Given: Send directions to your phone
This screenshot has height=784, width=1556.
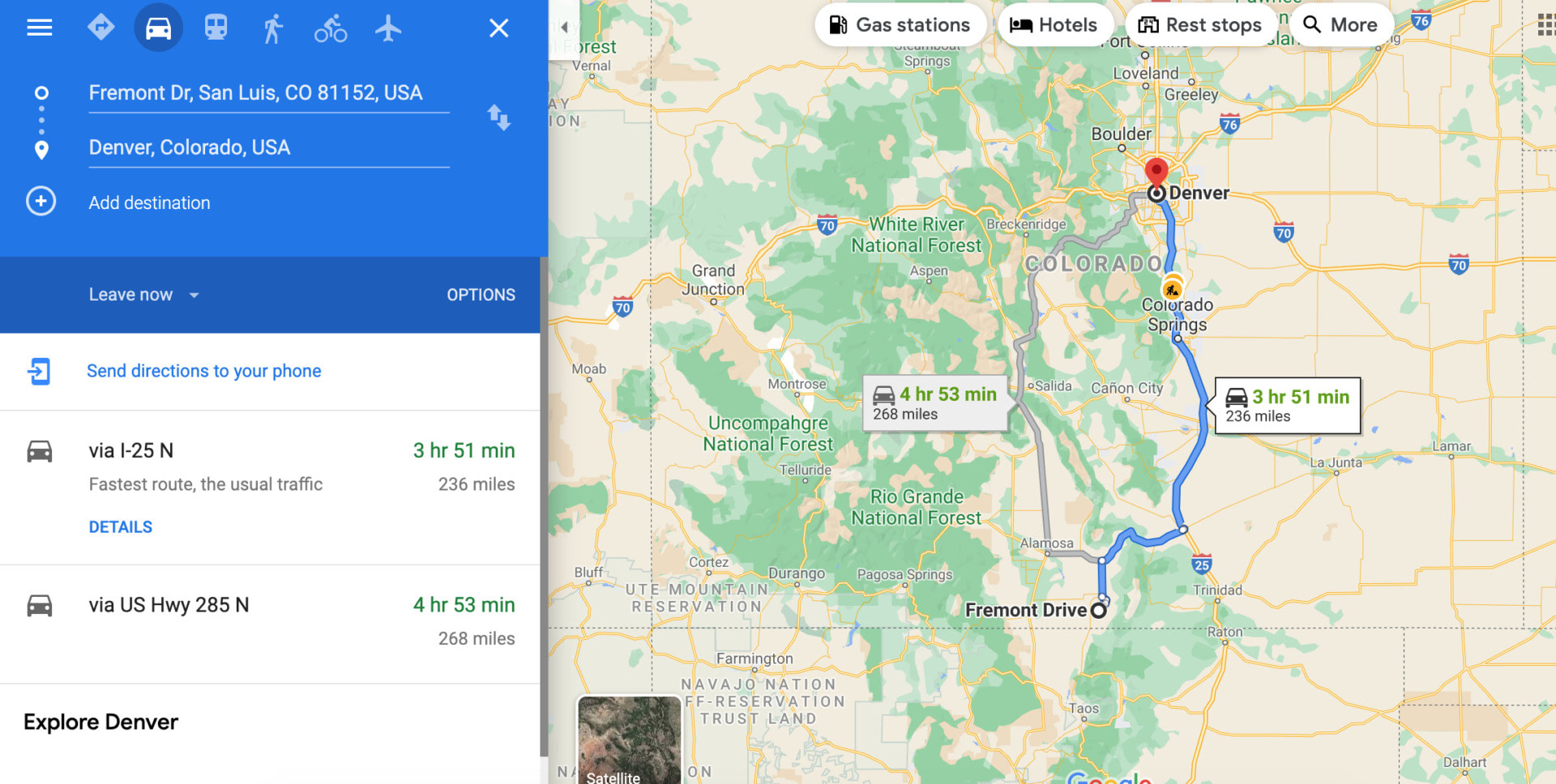Looking at the screenshot, I should 204,371.
